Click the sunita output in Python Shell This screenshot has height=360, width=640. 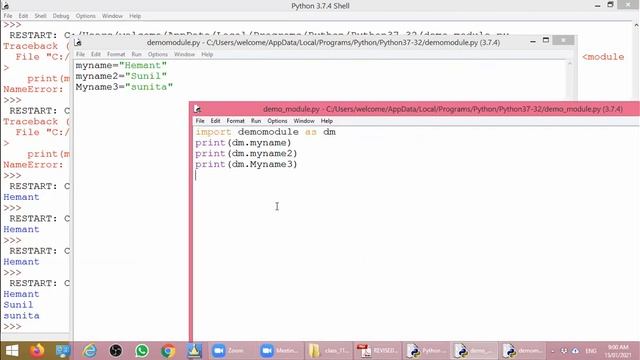pyautogui.click(x=22, y=316)
